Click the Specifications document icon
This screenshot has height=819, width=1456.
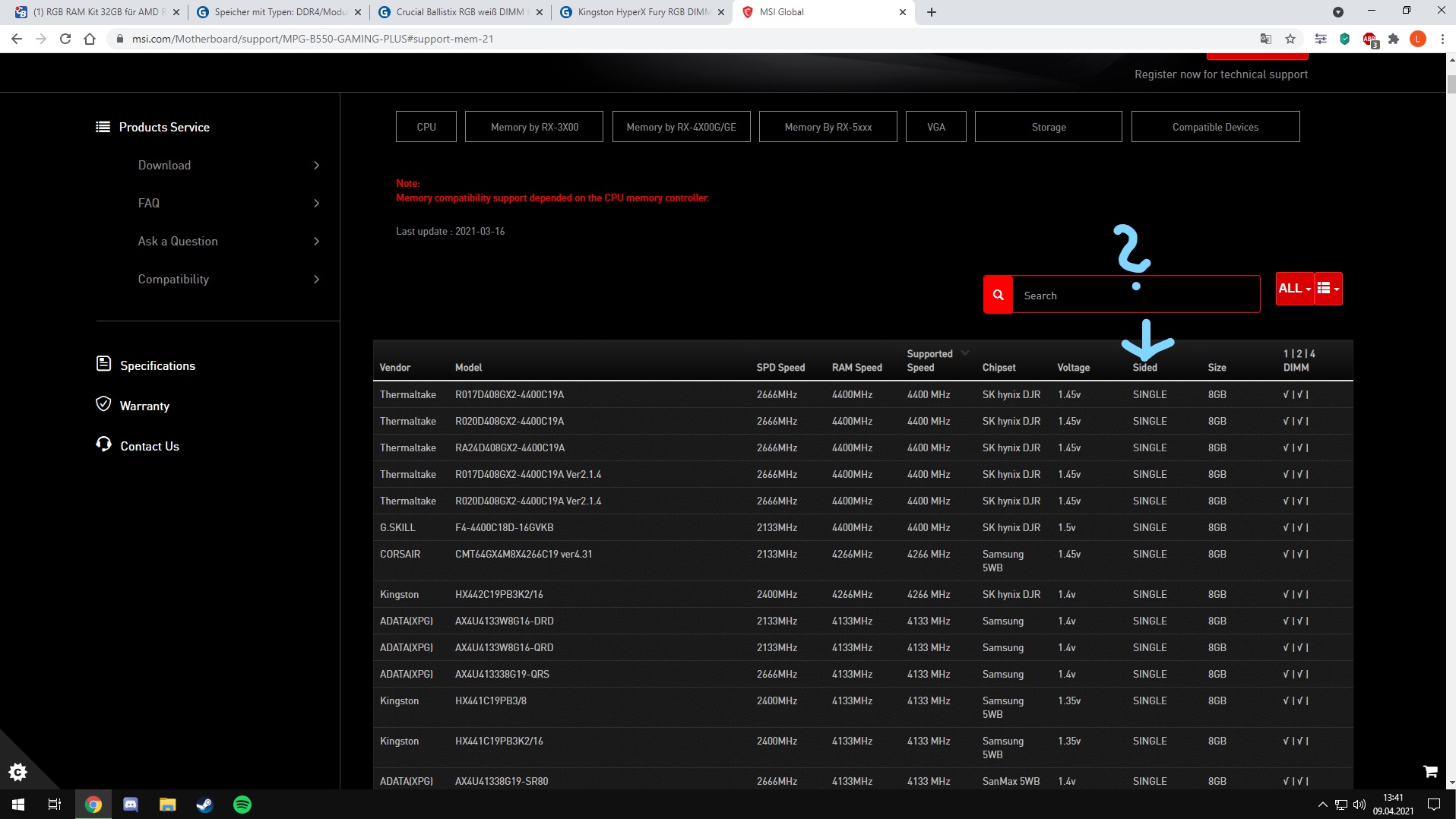[x=104, y=364]
